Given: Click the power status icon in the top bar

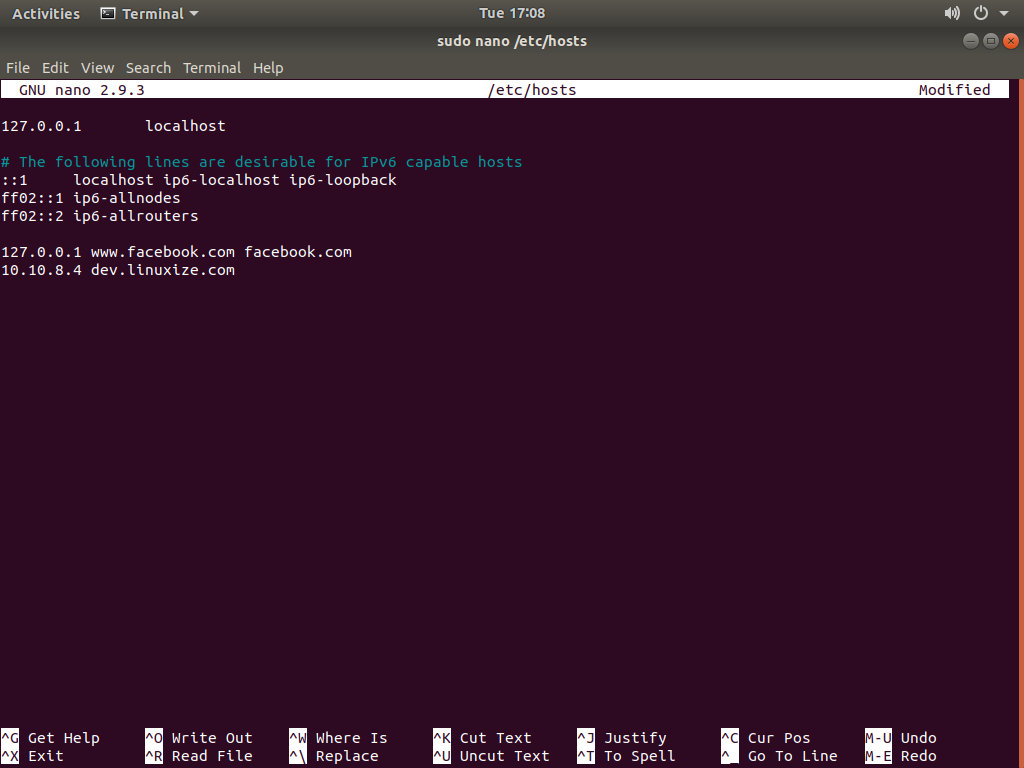Looking at the screenshot, I should [980, 13].
